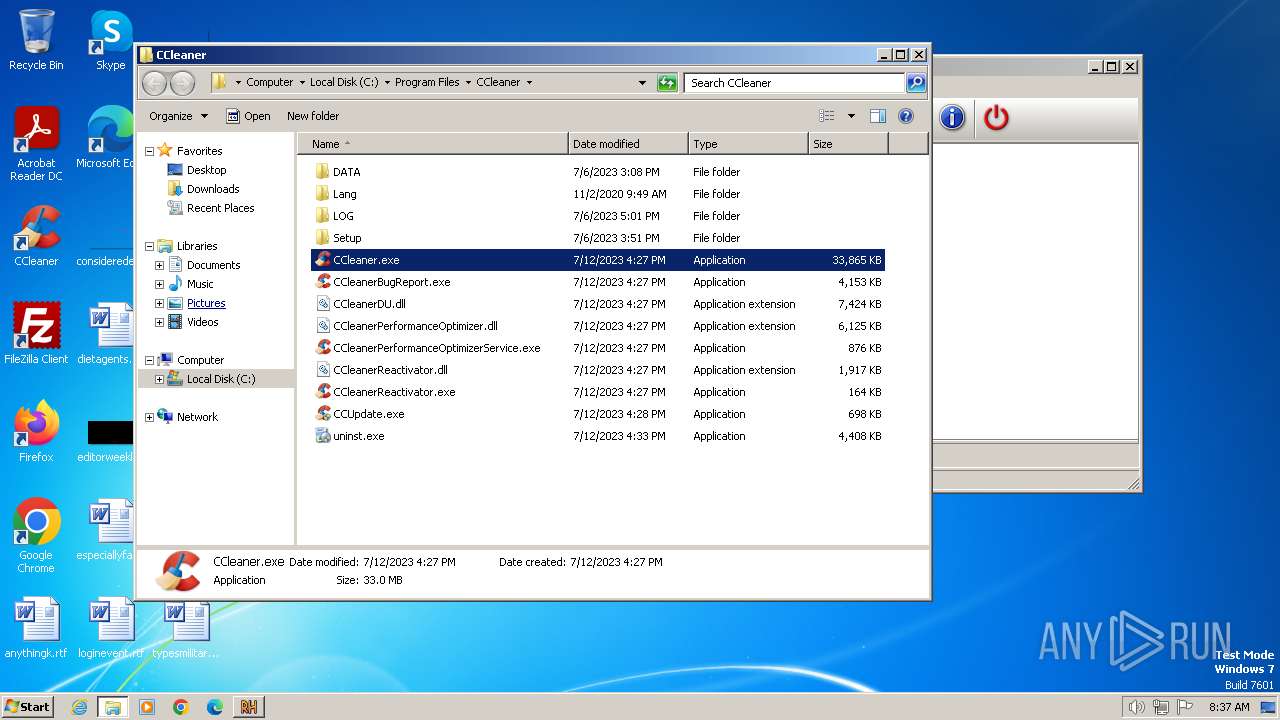
Task: Click the Explorer forward arrow button
Action: (182, 83)
